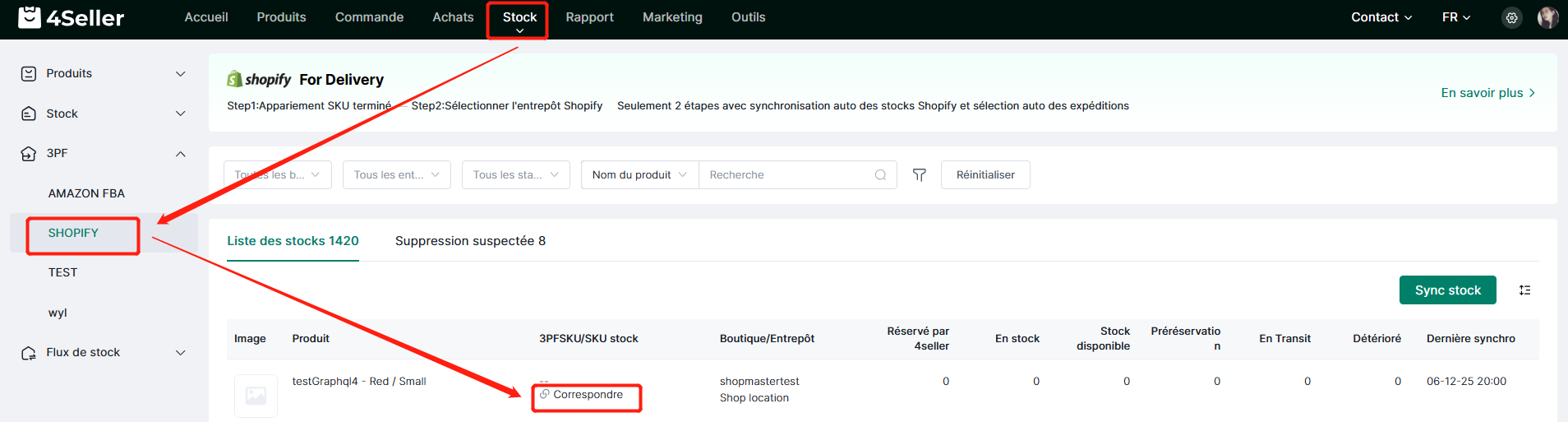Viewport: 1568px width, 422px height.
Task: Open the advanced filter funnel icon
Action: pyautogui.click(x=920, y=175)
